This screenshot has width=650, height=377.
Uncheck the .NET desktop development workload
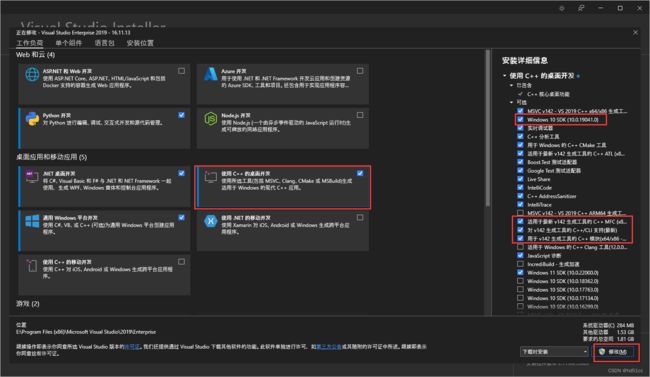pos(182,173)
